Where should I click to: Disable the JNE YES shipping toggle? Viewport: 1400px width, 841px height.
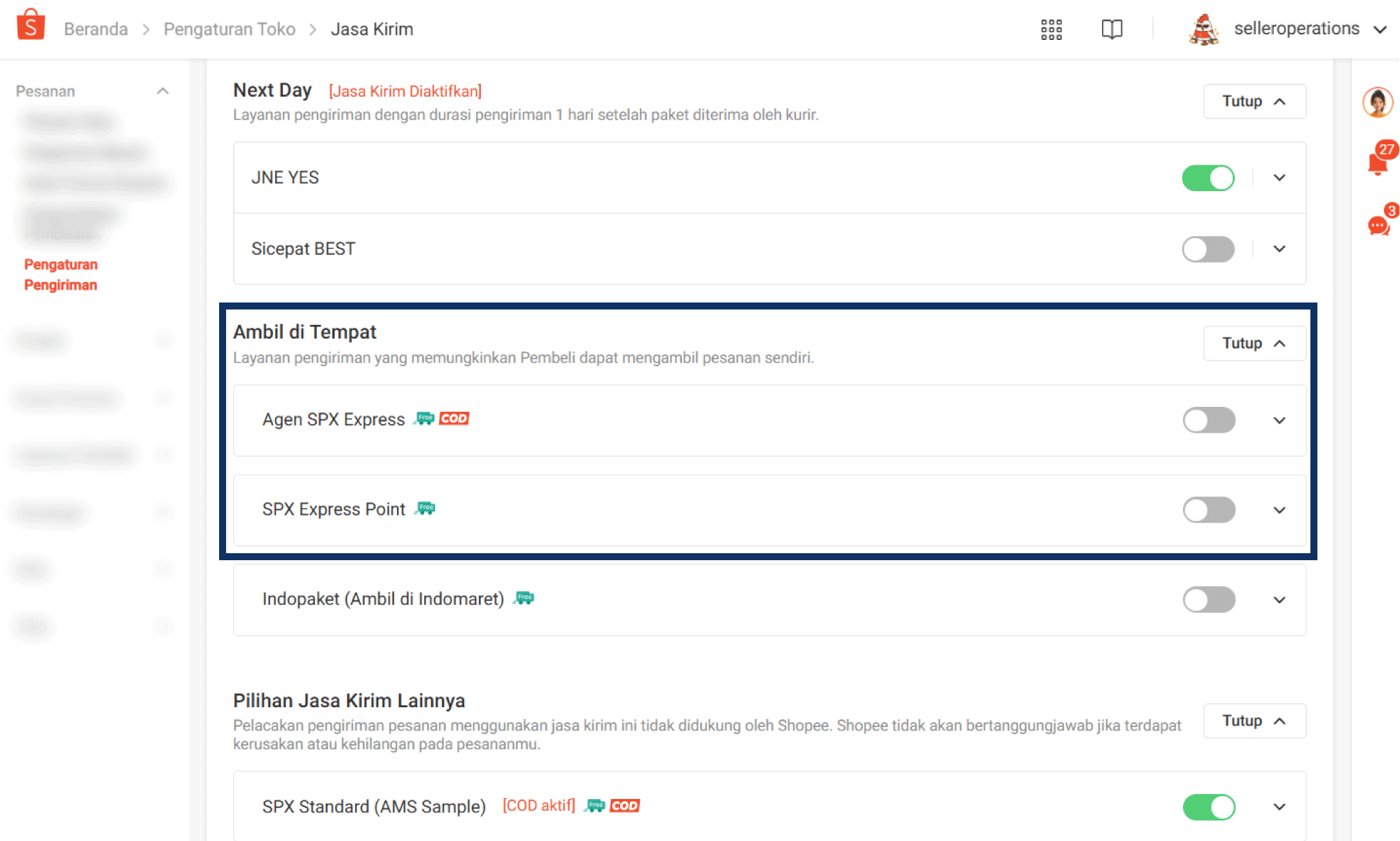[x=1208, y=178]
